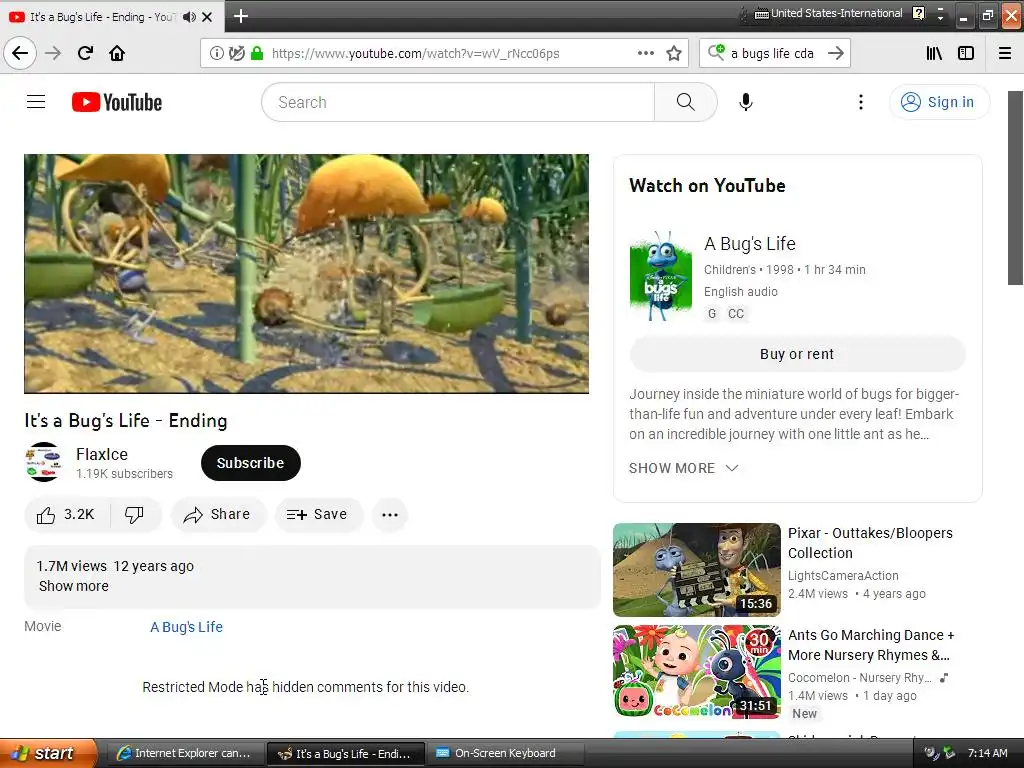Open more actions menu below video
Screen dimensions: 1024x768
(390, 515)
